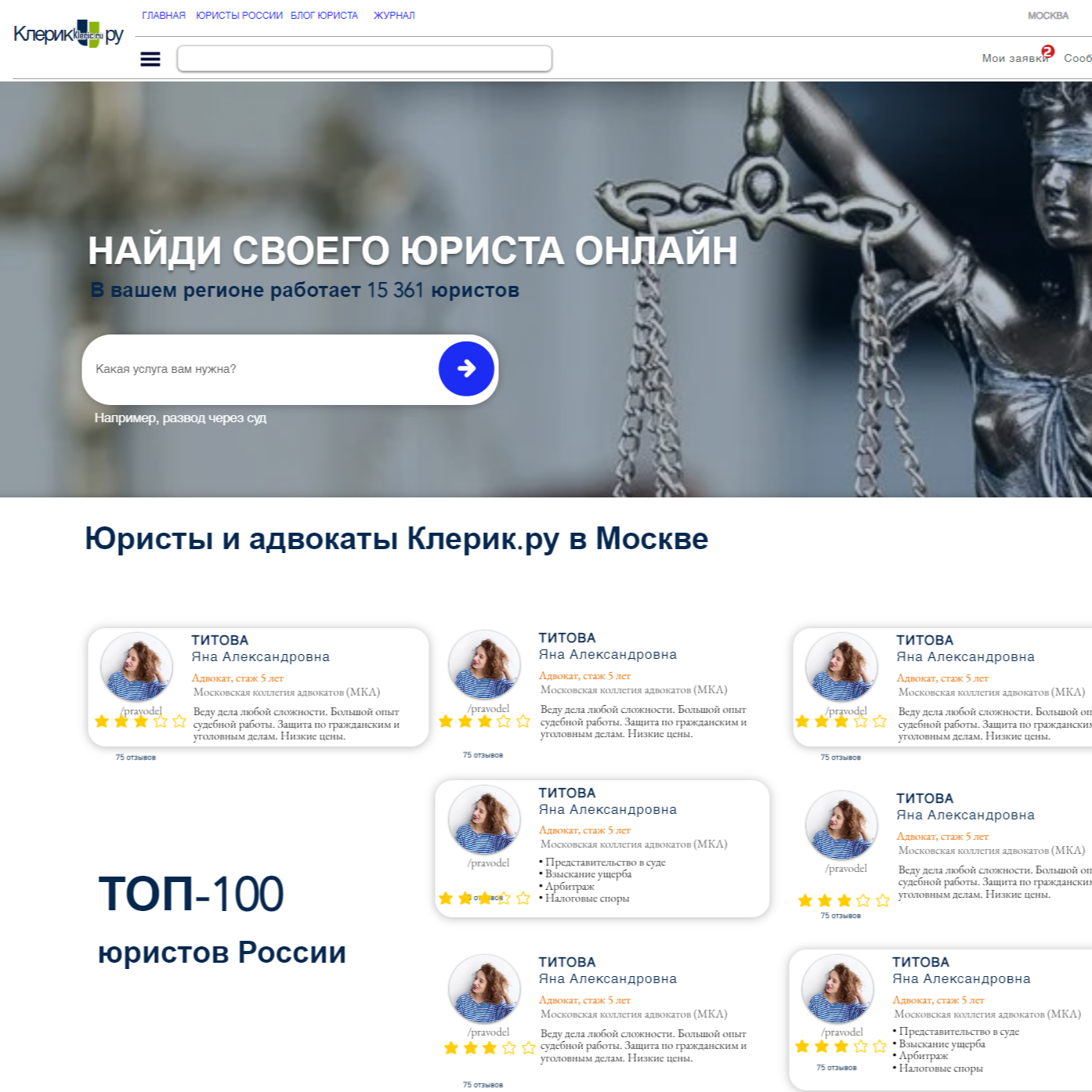The image size is (1092, 1092).
Task: Focus the top header search field
Action: click(364, 59)
